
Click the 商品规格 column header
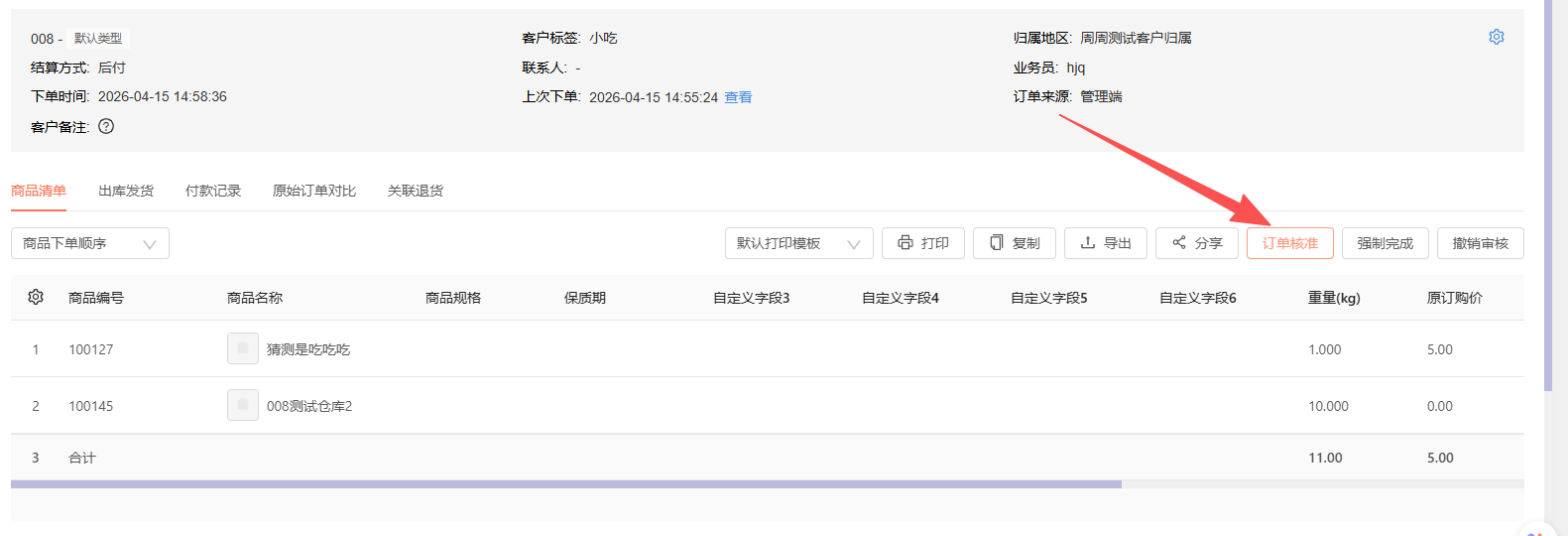pos(453,298)
